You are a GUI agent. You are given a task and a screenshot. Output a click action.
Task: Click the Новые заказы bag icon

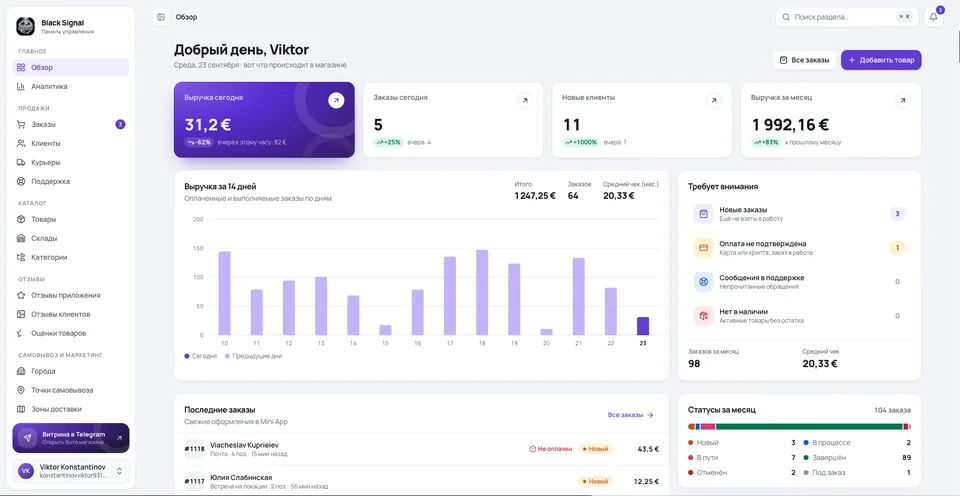click(703, 214)
